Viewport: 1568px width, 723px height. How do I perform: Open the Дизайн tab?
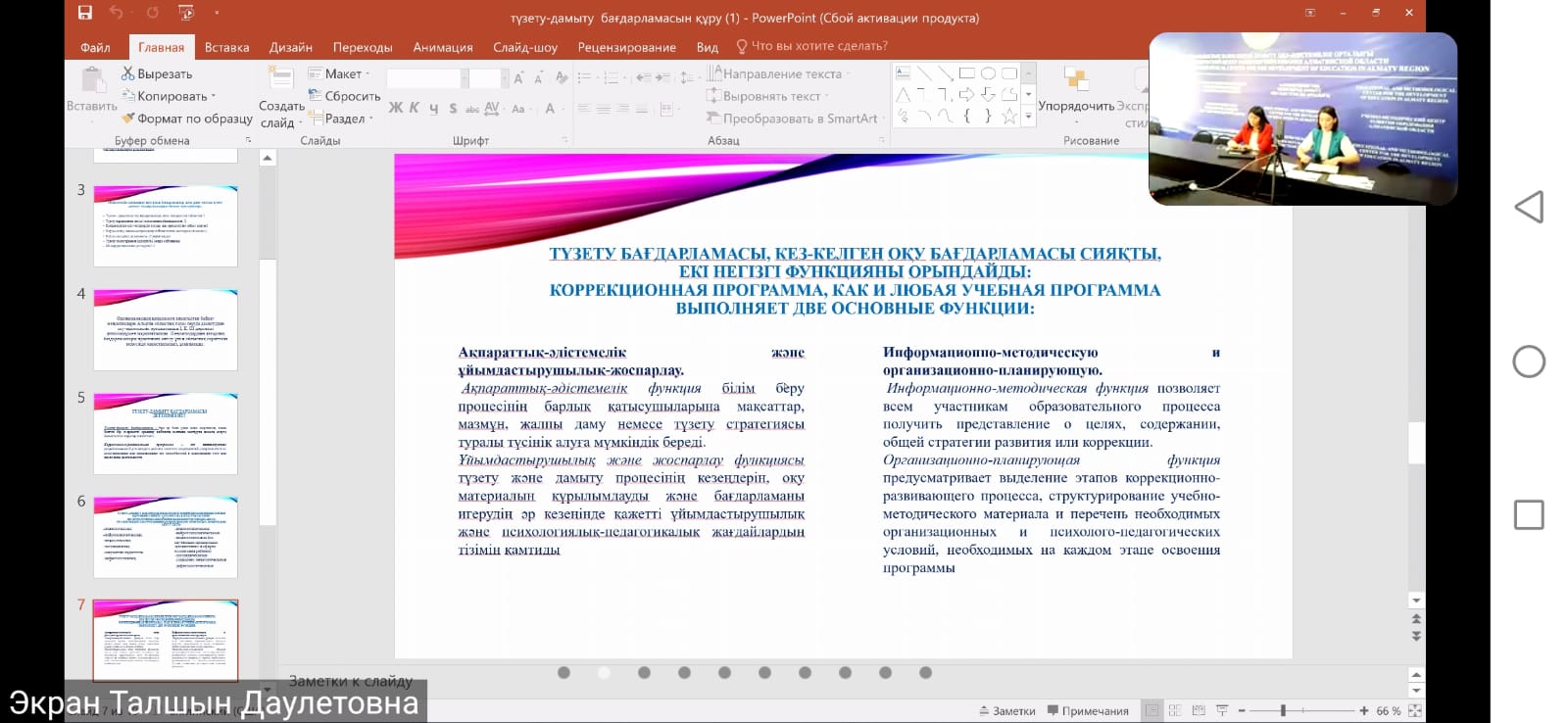click(x=291, y=47)
